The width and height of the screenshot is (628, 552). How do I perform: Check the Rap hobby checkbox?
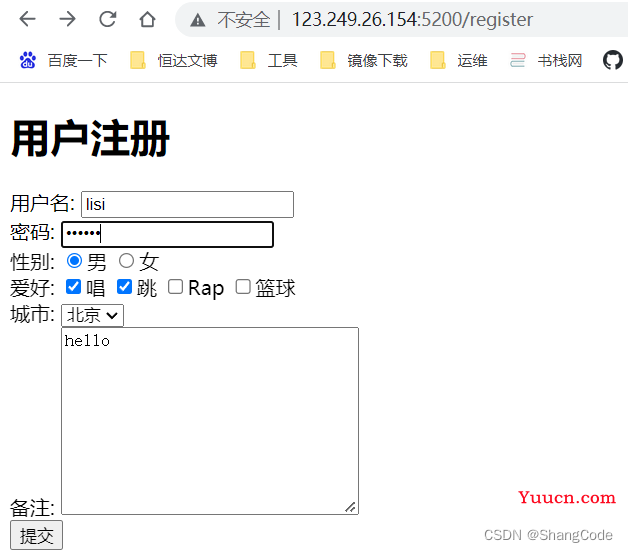pyautogui.click(x=175, y=287)
